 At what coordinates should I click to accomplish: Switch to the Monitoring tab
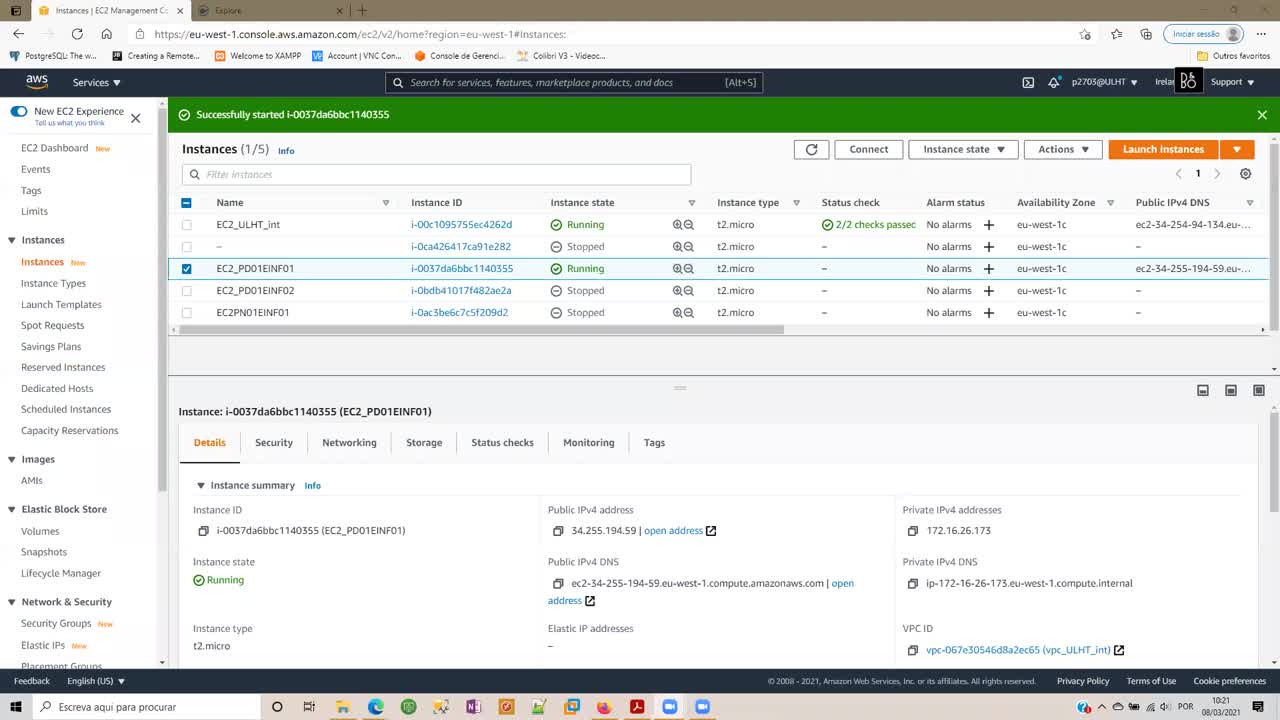click(x=589, y=443)
